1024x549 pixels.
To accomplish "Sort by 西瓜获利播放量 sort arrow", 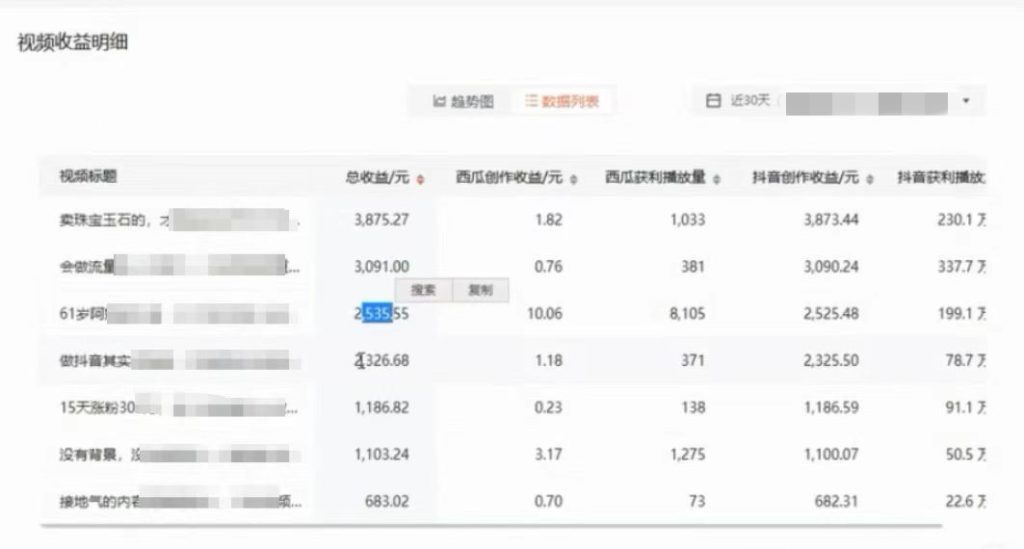I will pos(716,179).
